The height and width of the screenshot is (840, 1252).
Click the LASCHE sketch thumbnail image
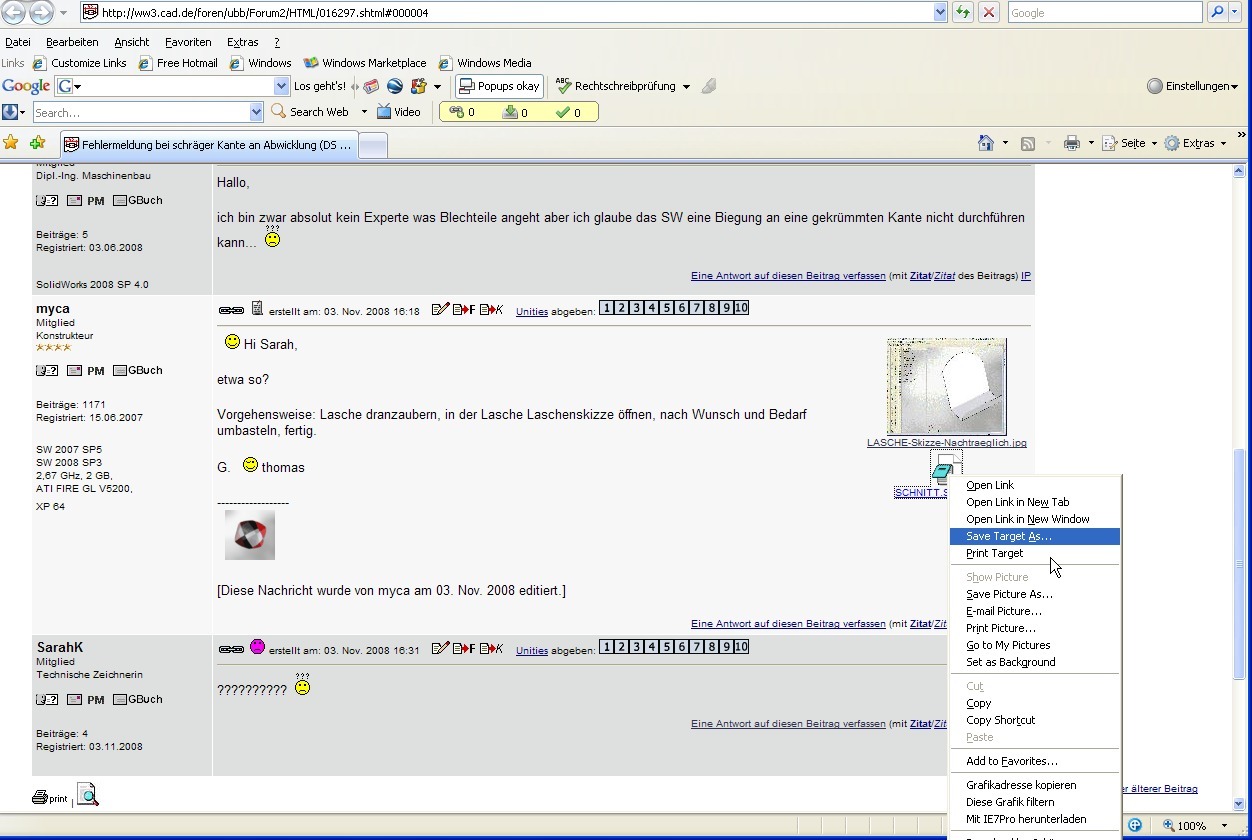coord(946,386)
